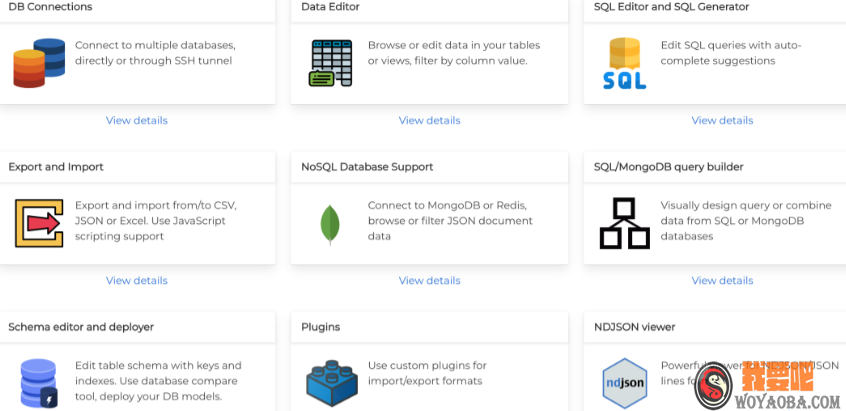The image size is (846, 411).
Task: Open View details under DB Connections
Action: coord(137,121)
